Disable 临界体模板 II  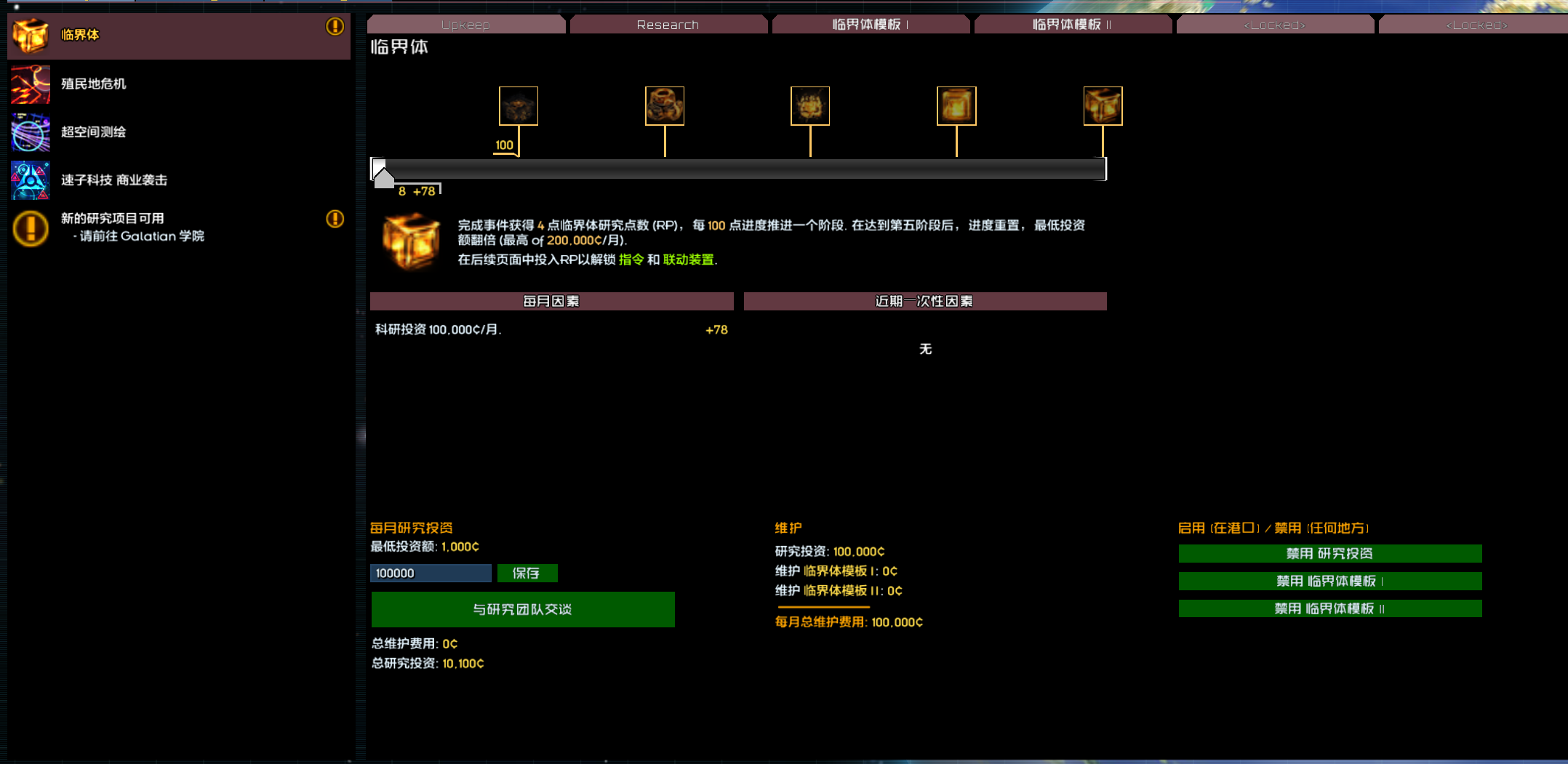1329,608
